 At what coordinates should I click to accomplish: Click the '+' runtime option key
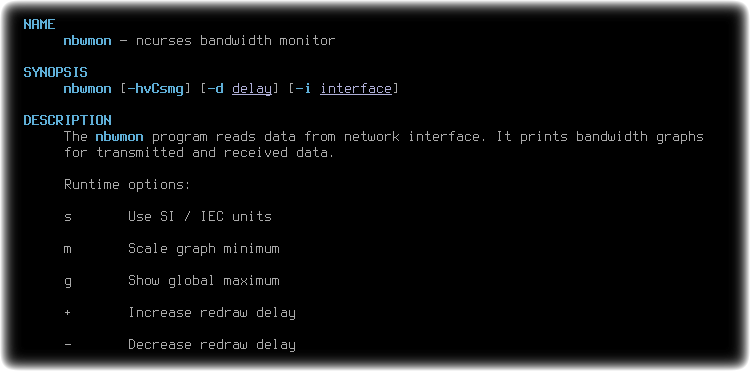[x=68, y=313]
